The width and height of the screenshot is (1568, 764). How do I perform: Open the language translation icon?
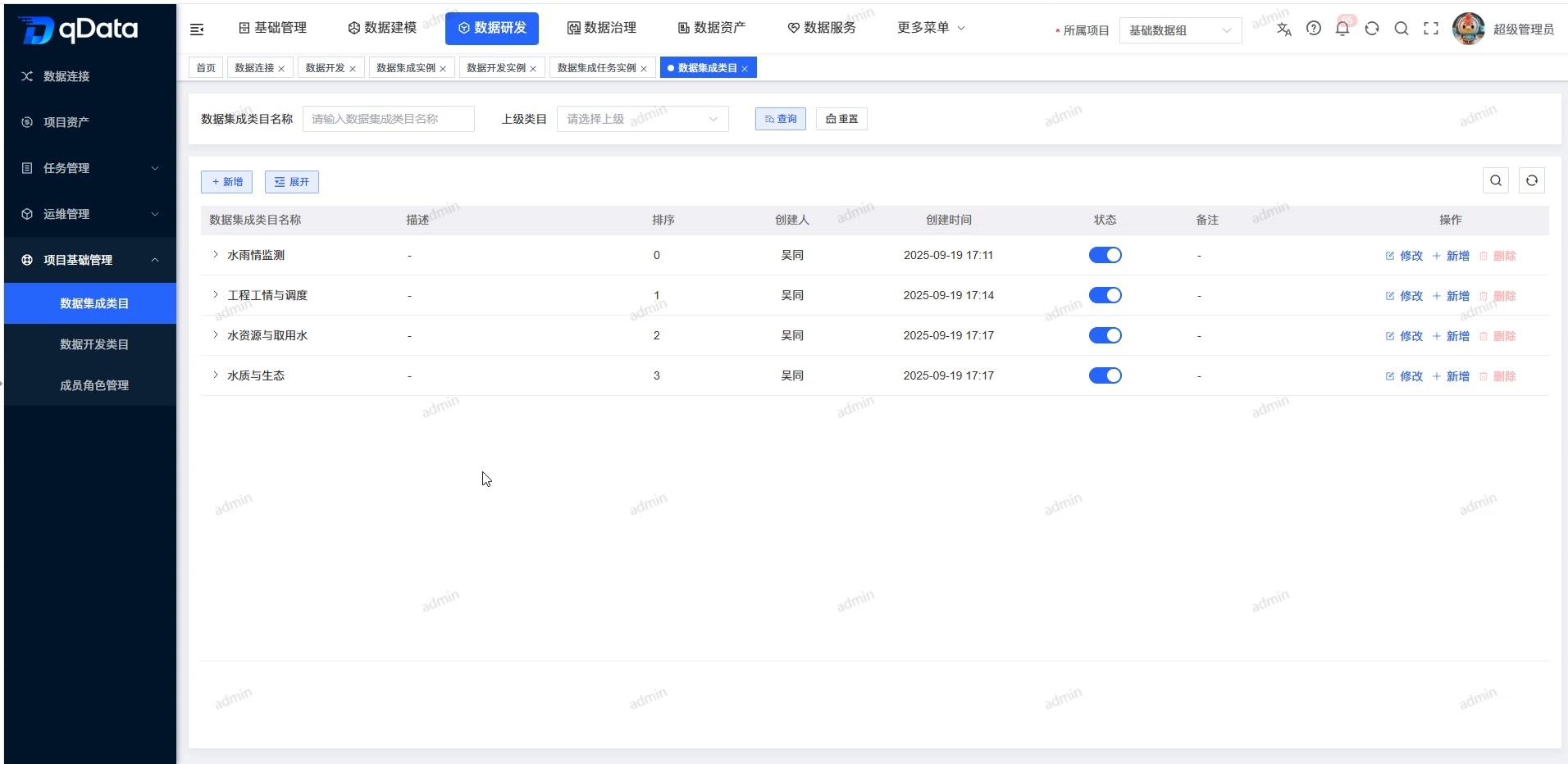click(1284, 30)
